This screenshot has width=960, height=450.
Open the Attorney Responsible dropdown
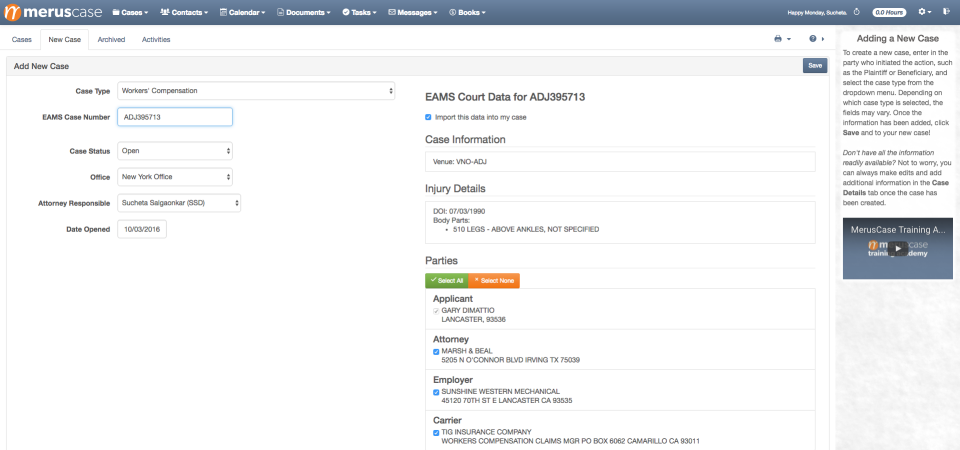click(179, 203)
